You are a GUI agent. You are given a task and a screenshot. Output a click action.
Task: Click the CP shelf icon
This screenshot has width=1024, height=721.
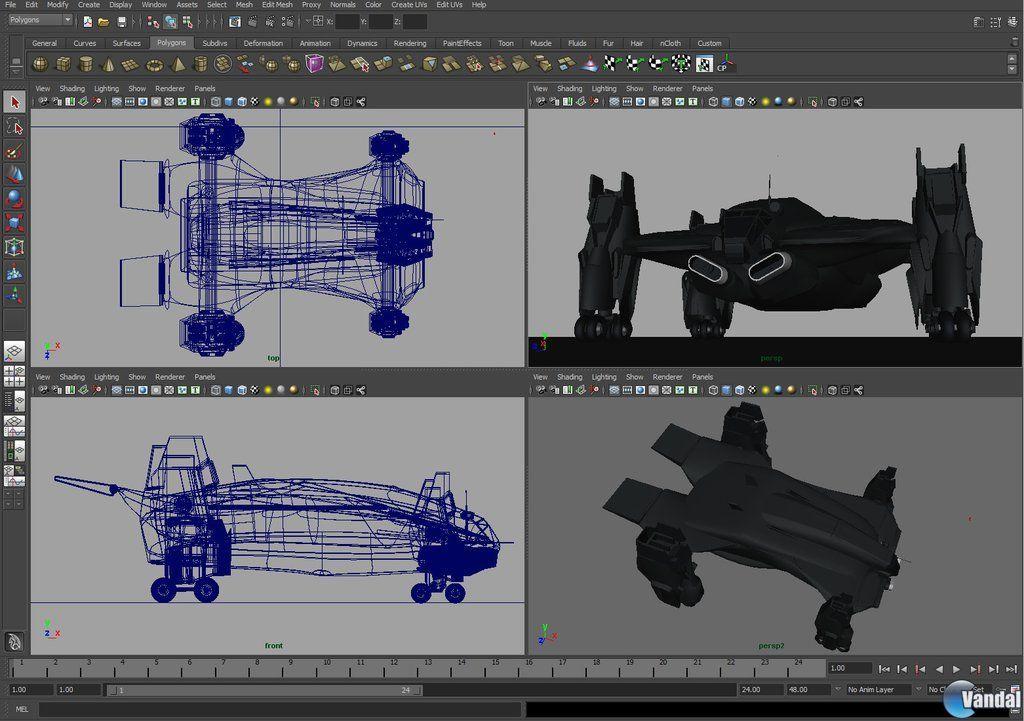tap(726, 64)
